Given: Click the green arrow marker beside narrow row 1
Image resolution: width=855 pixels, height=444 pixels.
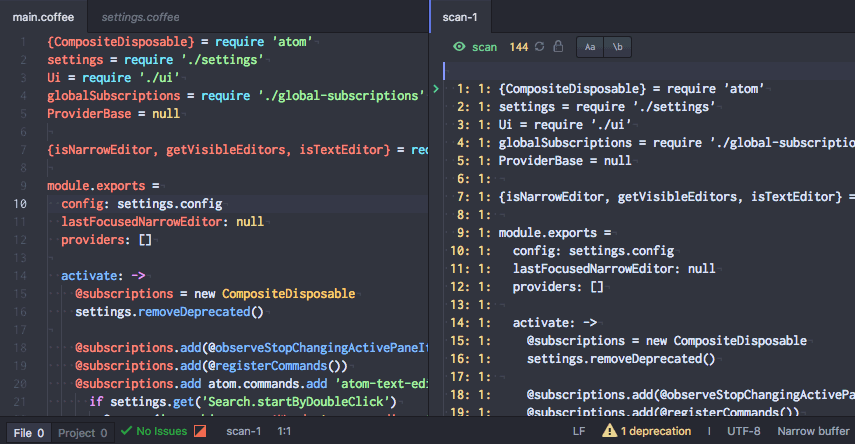Looking at the screenshot, I should click(x=436, y=88).
